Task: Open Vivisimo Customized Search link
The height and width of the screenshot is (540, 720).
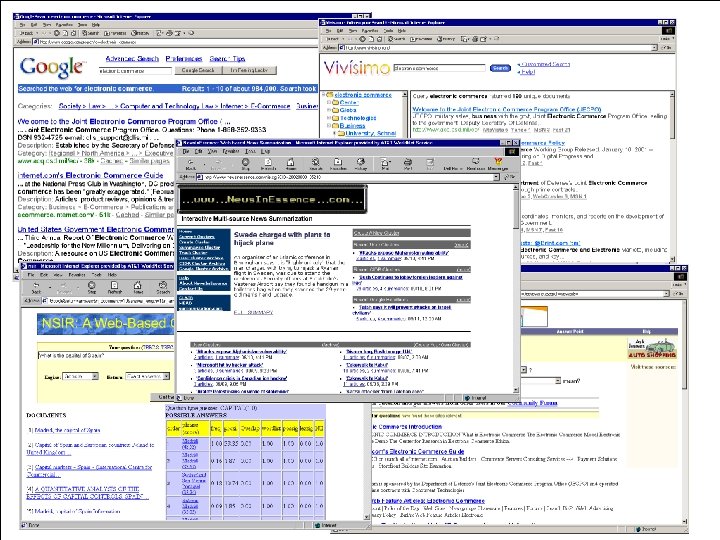Action: [x=546, y=64]
